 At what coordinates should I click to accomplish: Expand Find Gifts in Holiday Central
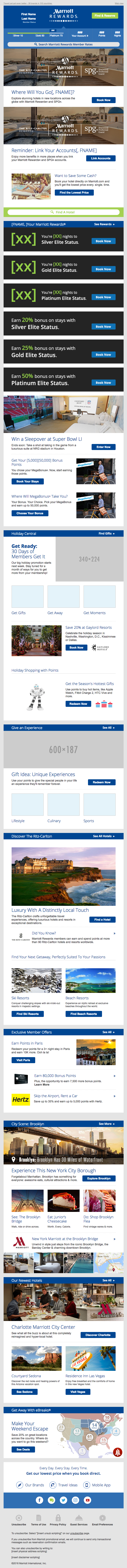pyautogui.click(x=106, y=533)
